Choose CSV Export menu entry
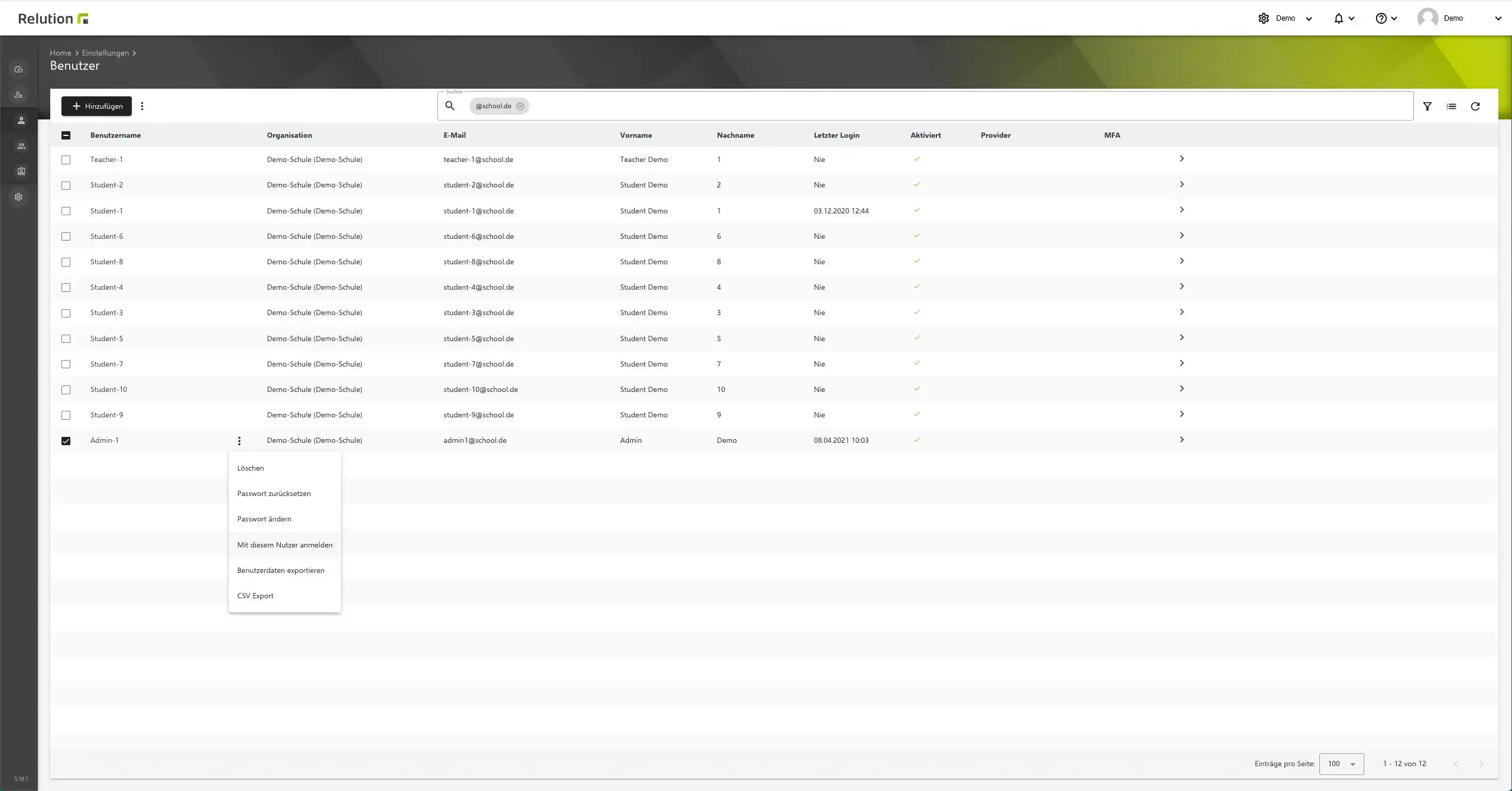 click(x=284, y=596)
